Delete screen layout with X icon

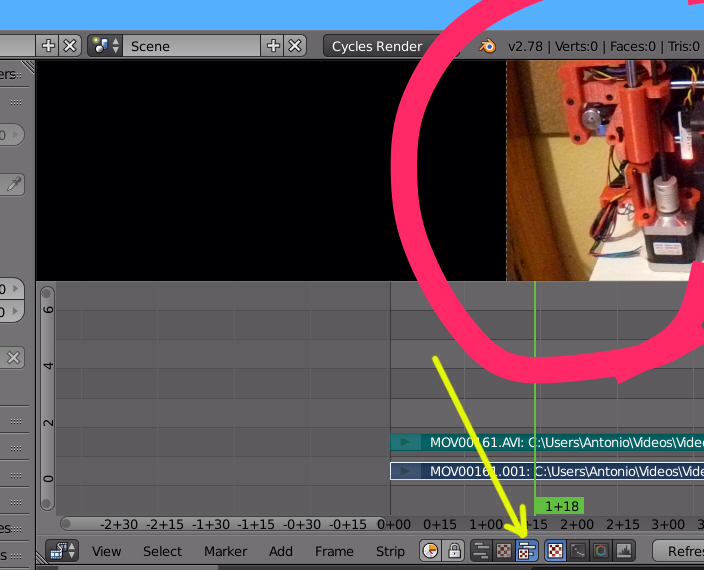[70, 46]
